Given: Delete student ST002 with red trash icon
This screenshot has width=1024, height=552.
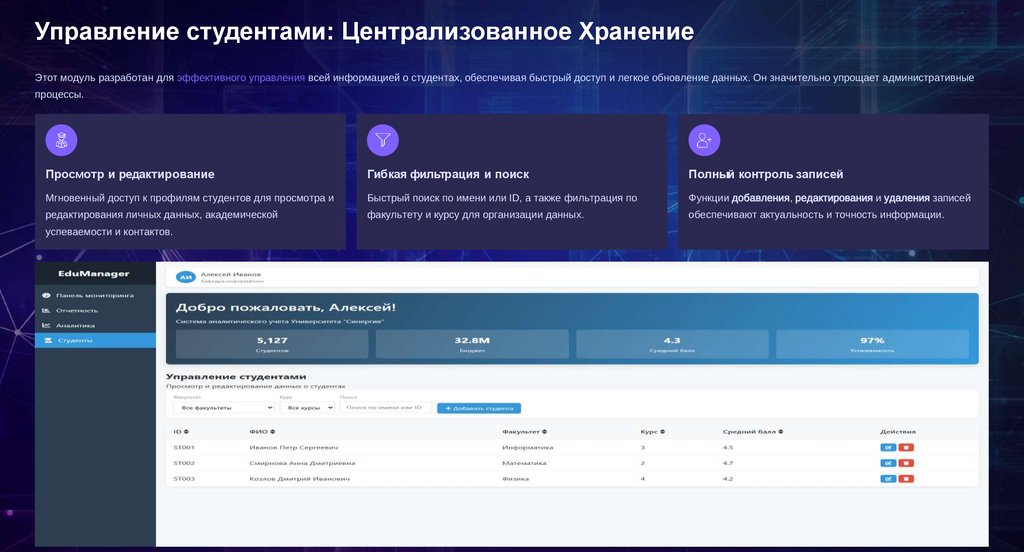Looking at the screenshot, I should tap(906, 463).
